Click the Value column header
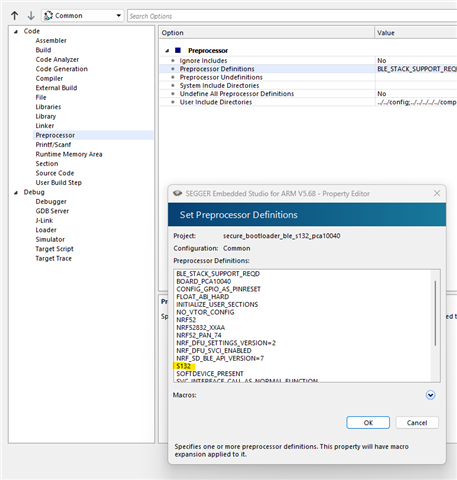 coord(416,33)
